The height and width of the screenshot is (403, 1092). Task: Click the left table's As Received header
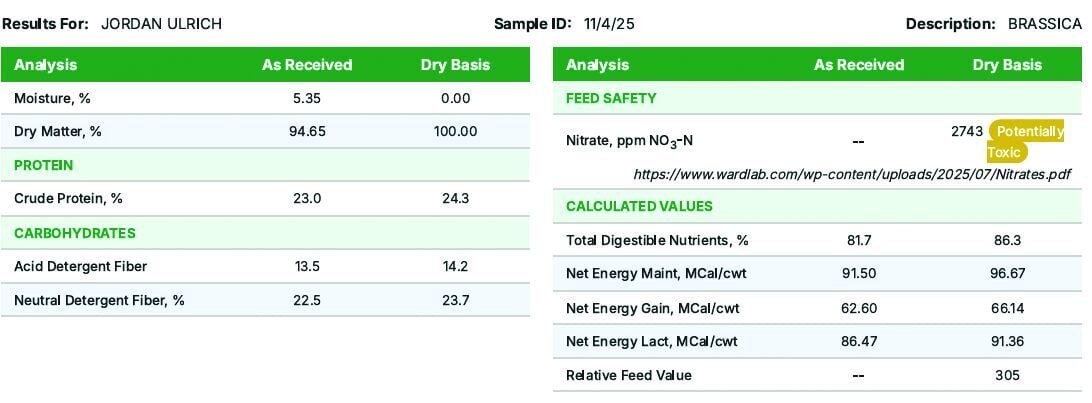[307, 65]
